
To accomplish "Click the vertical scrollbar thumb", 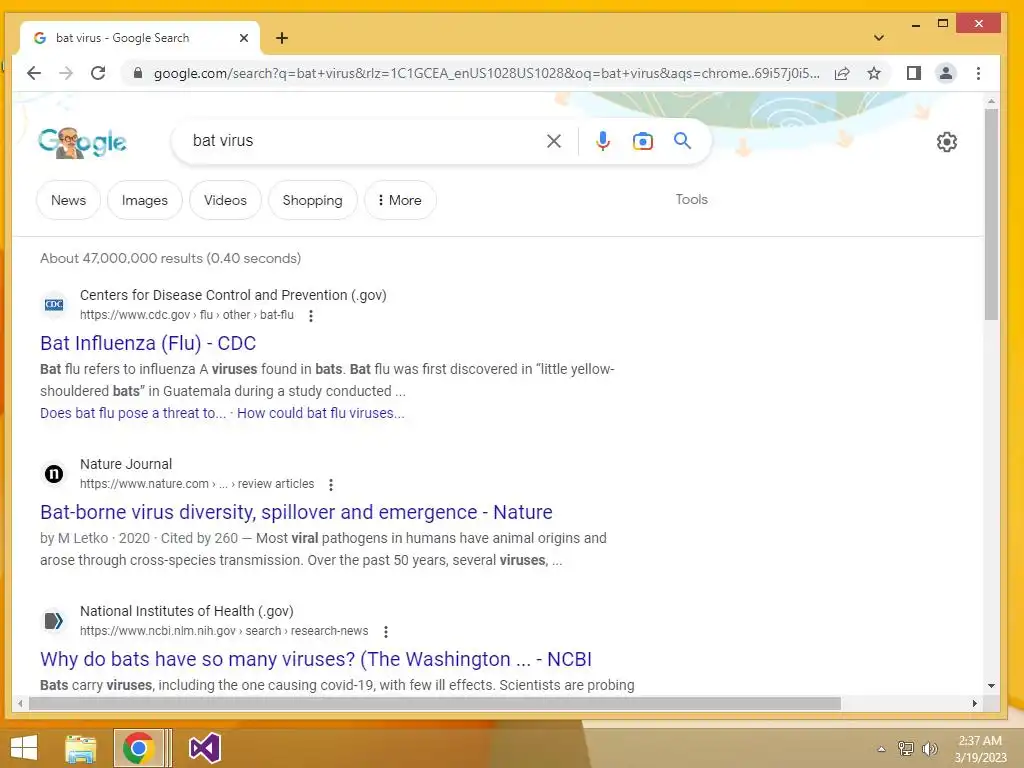I will 991,214.
